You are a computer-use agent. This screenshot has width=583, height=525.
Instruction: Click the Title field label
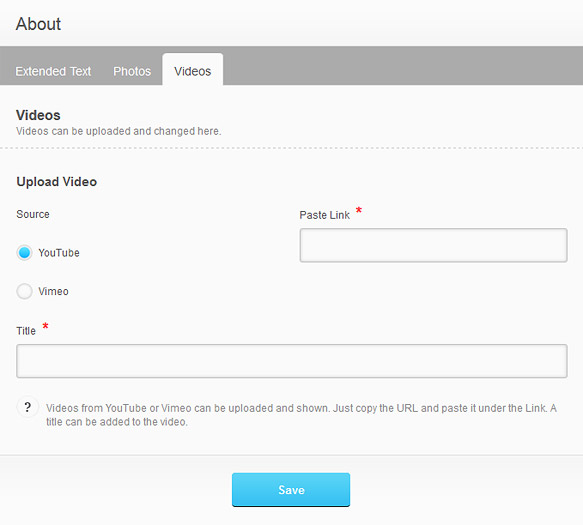[26, 331]
